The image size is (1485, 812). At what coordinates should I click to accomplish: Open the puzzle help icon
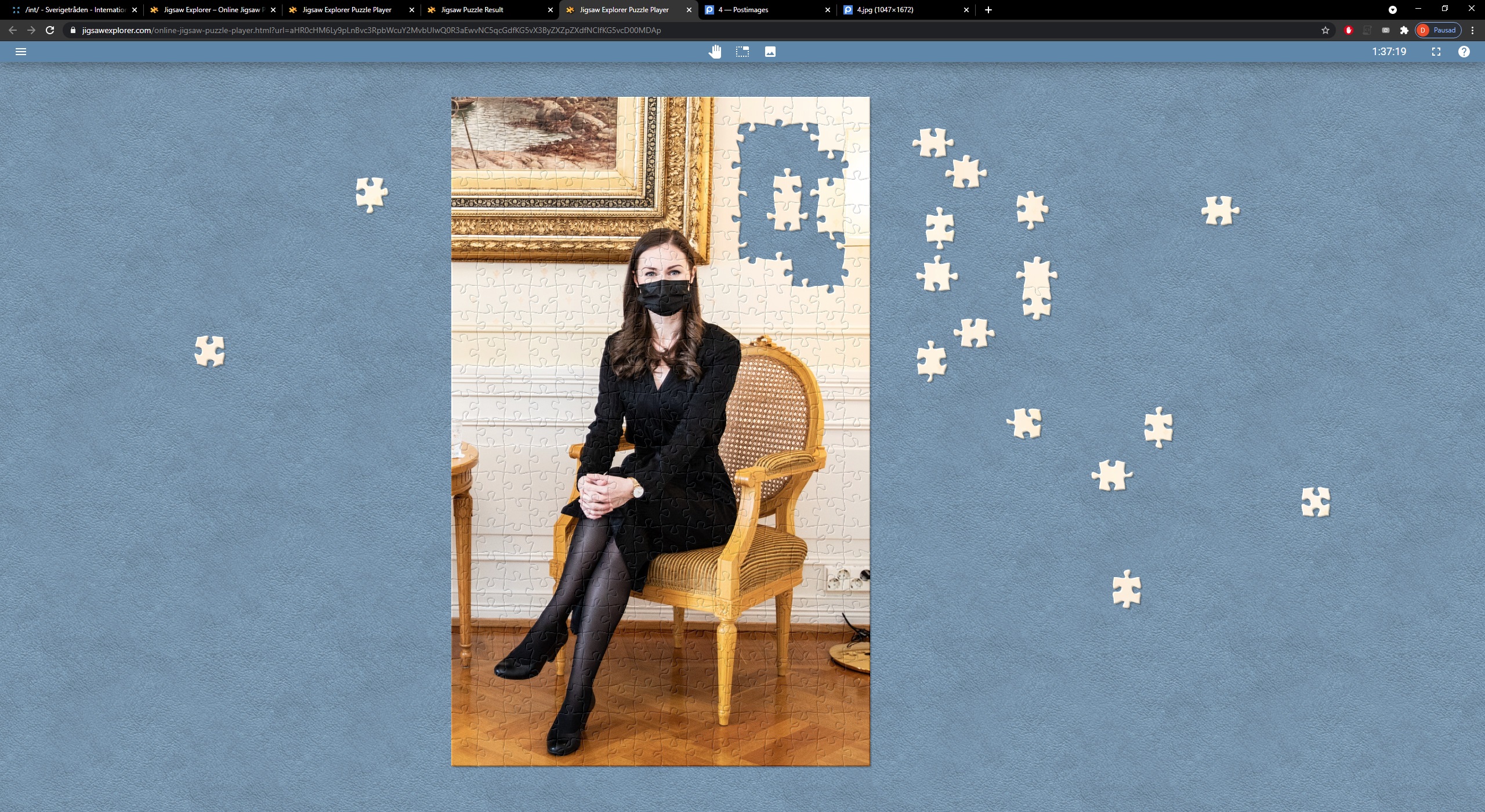pyautogui.click(x=1464, y=52)
